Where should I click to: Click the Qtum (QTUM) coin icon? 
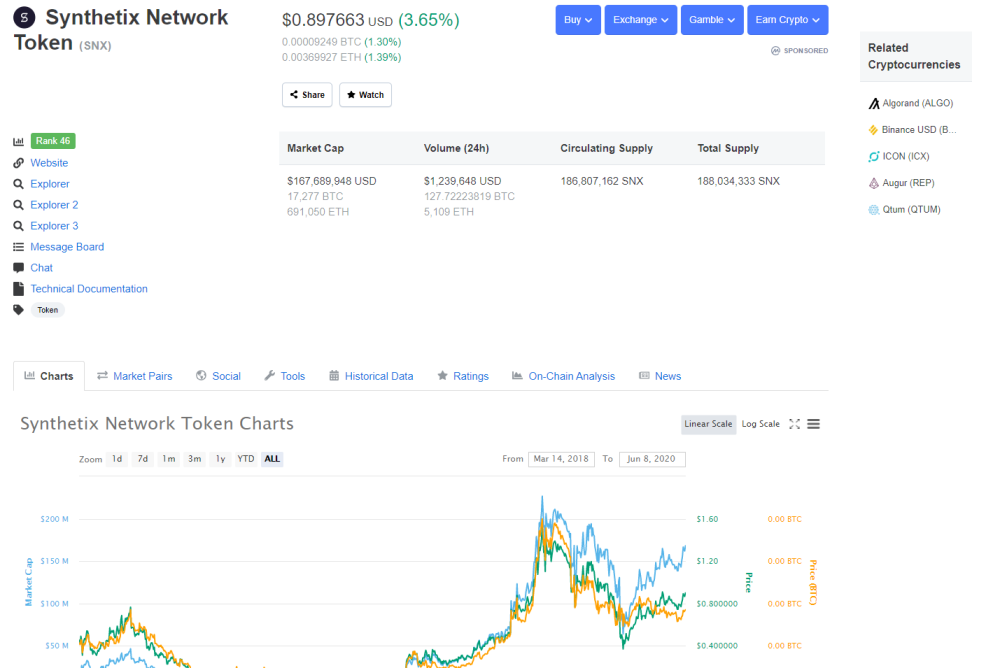pos(874,210)
